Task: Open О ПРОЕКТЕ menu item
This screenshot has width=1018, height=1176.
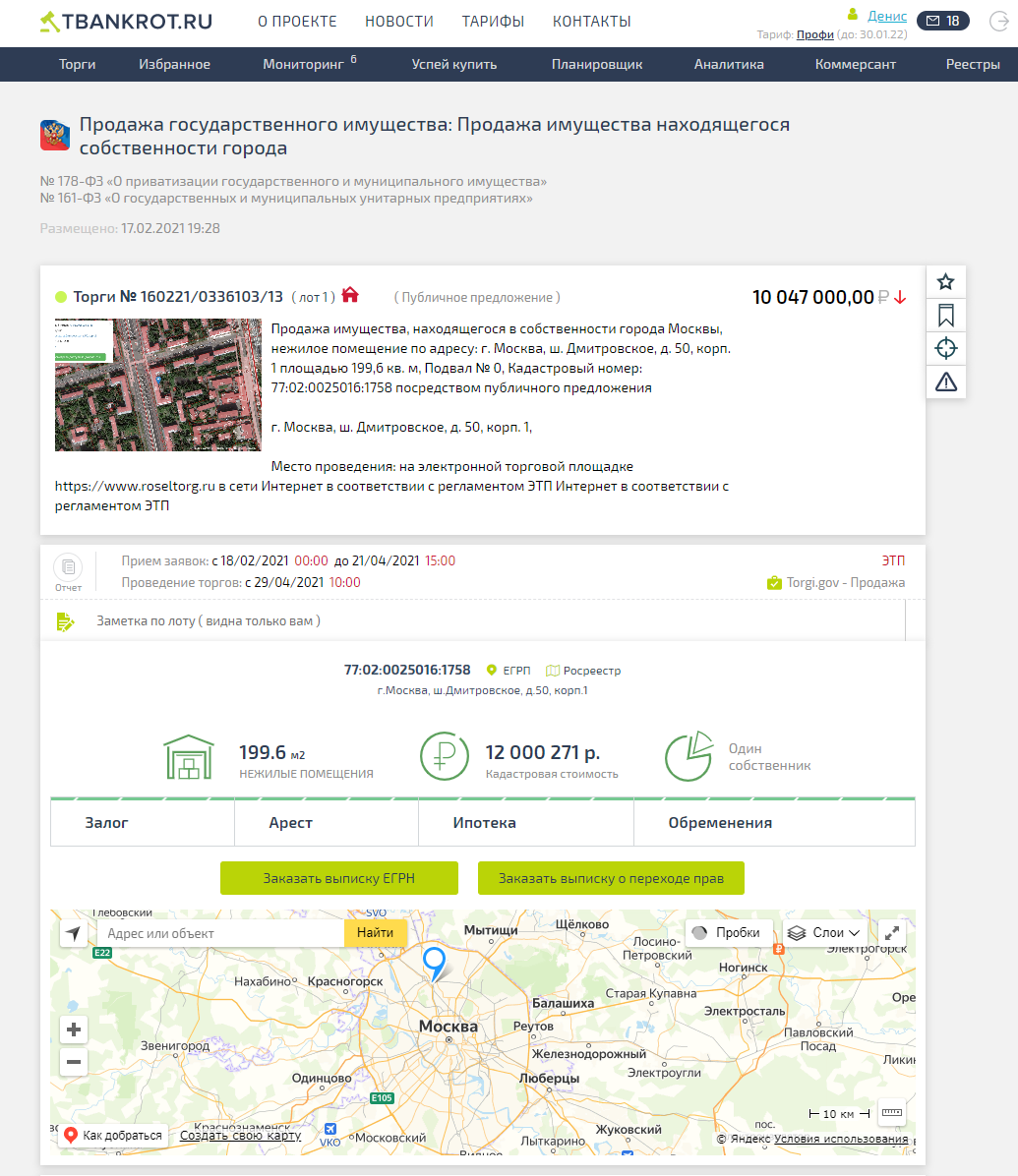Action: point(297,21)
